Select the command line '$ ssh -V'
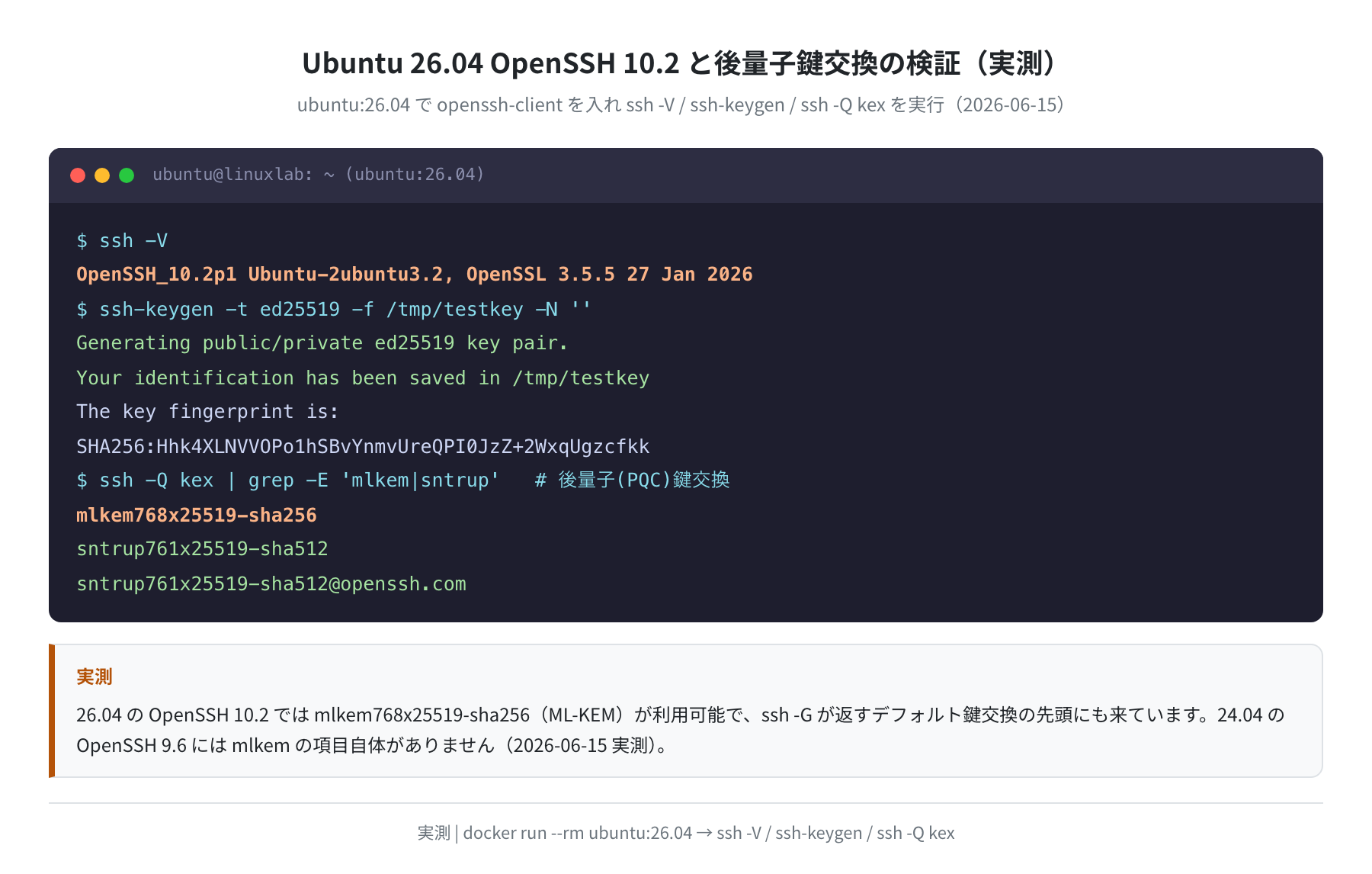Viewport: 1372px width, 874px height. [x=122, y=241]
